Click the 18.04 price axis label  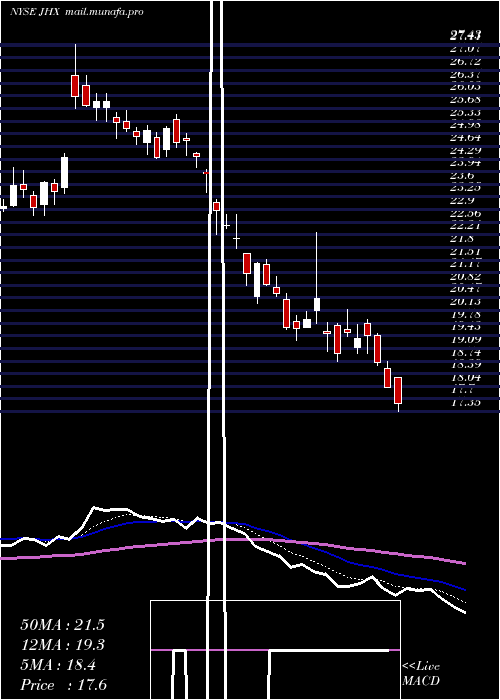pos(465,378)
